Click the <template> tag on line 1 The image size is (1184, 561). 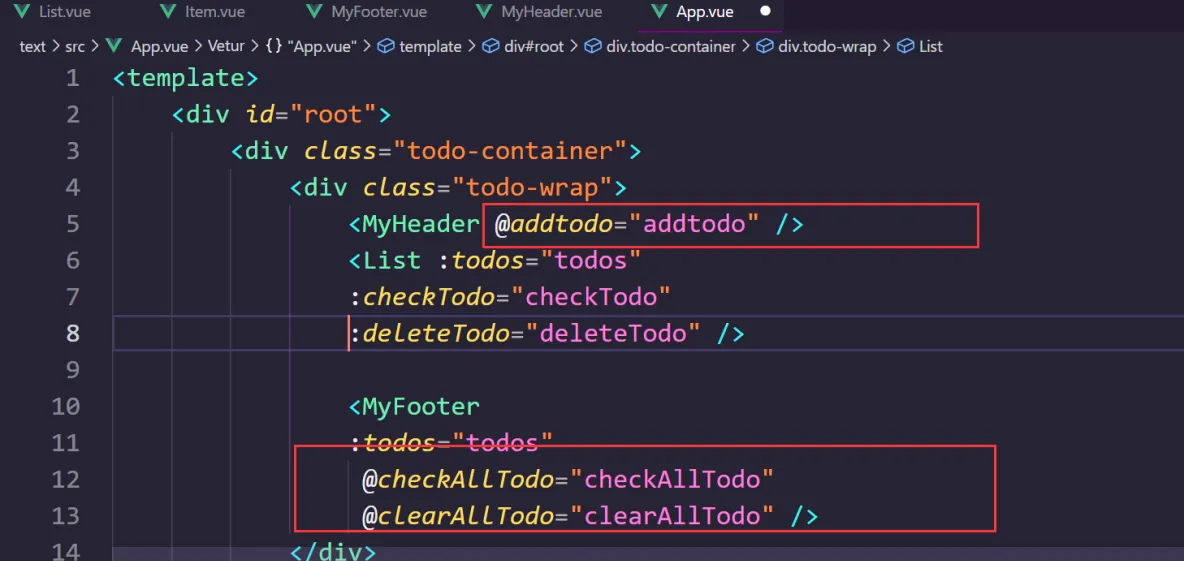[186, 79]
